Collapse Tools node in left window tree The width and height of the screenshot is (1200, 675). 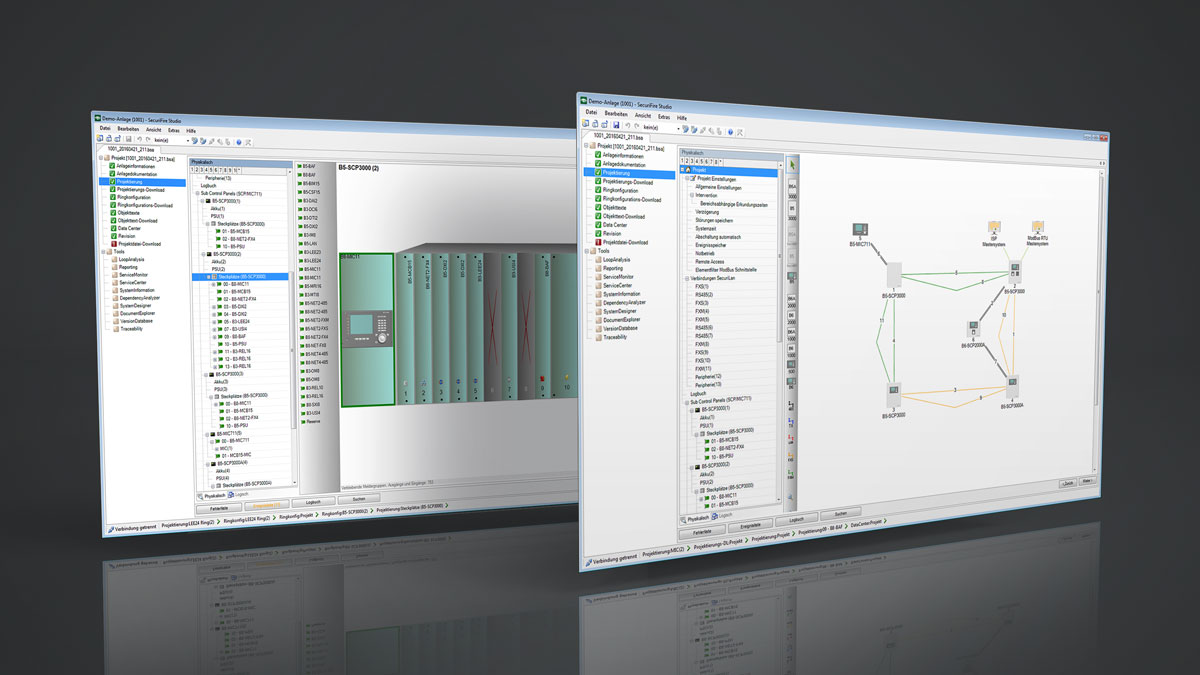click(x=103, y=251)
